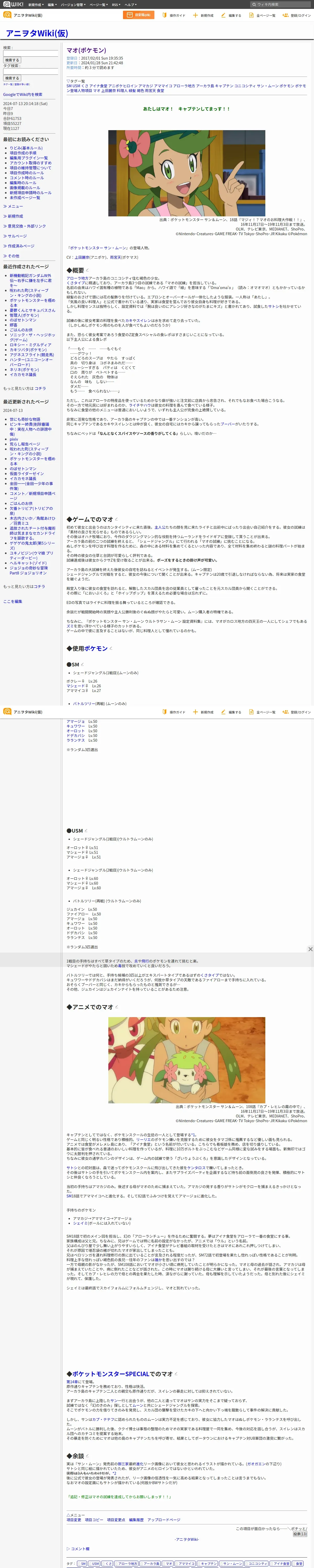
Task: Open 操作ガイド in the lower header
Action: pyautogui.click(x=174, y=712)
